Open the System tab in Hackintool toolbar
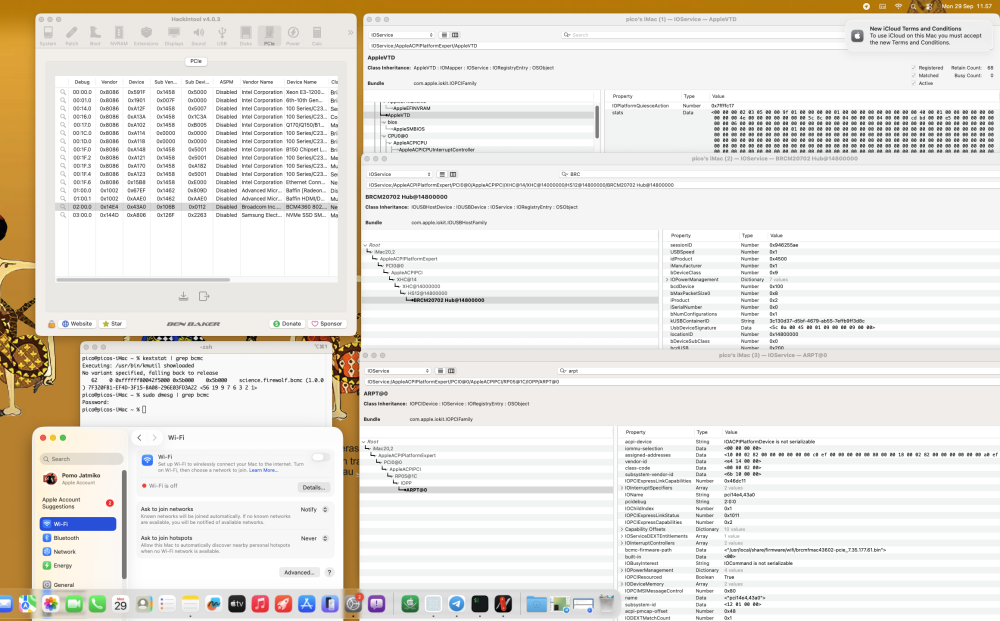The image size is (1000, 621). (48, 36)
